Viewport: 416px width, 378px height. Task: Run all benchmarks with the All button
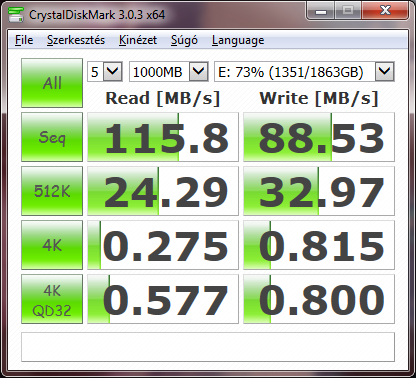[52, 83]
